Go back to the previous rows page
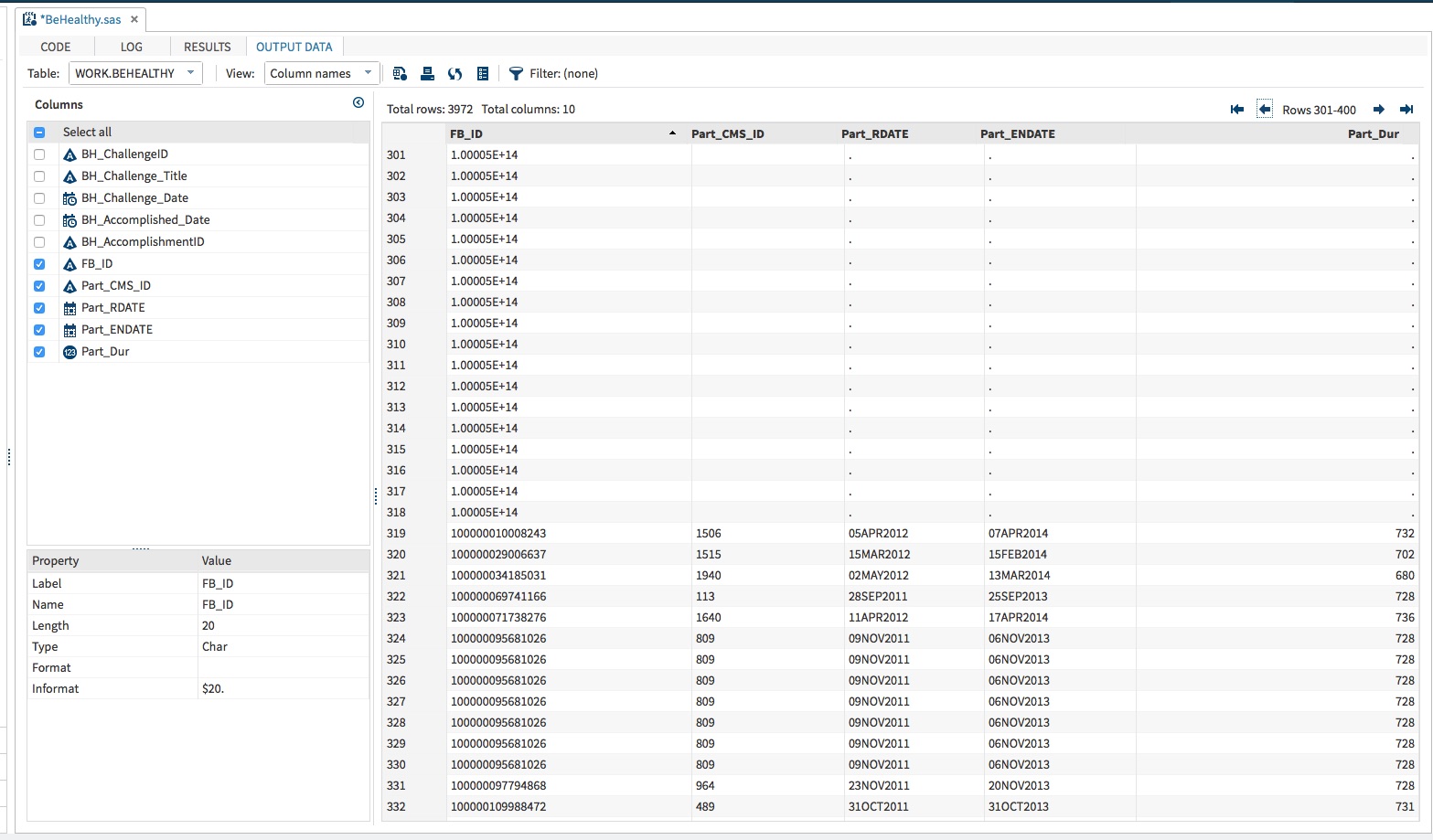This screenshot has height=840, width=1433. click(x=1265, y=110)
